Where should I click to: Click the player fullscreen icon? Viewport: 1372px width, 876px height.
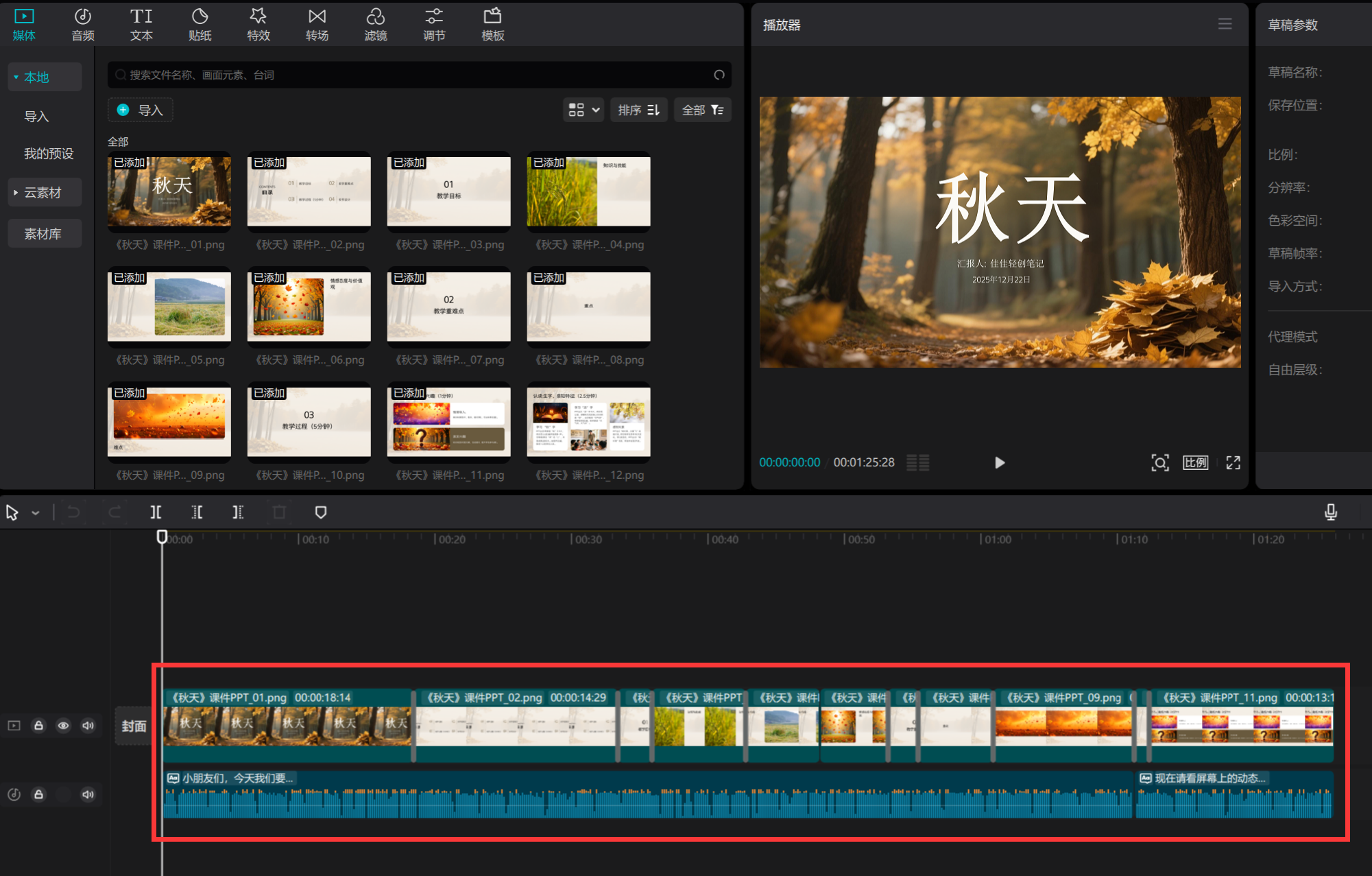coord(1233,462)
